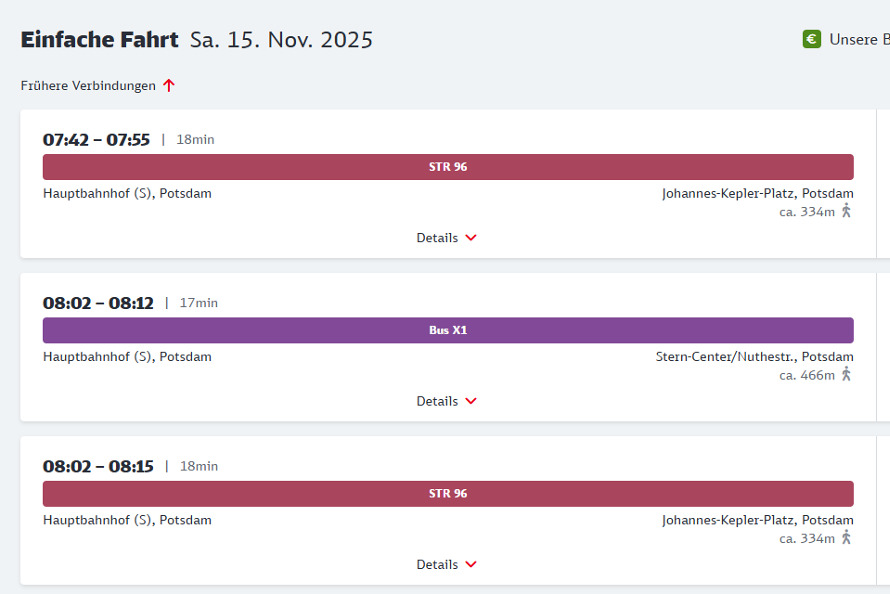Click walking icon in 08:02 – 08:15 connection
This screenshot has height=594, width=890.
point(846,538)
